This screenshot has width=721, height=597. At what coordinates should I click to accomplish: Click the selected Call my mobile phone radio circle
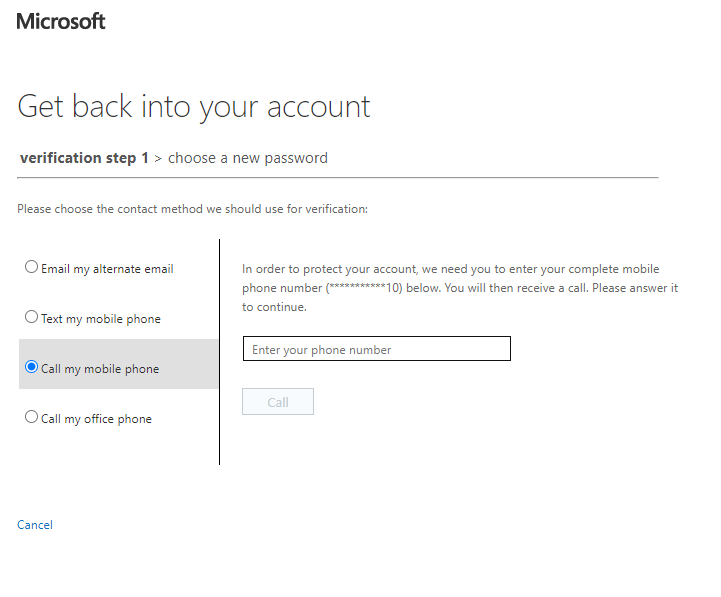click(31, 367)
